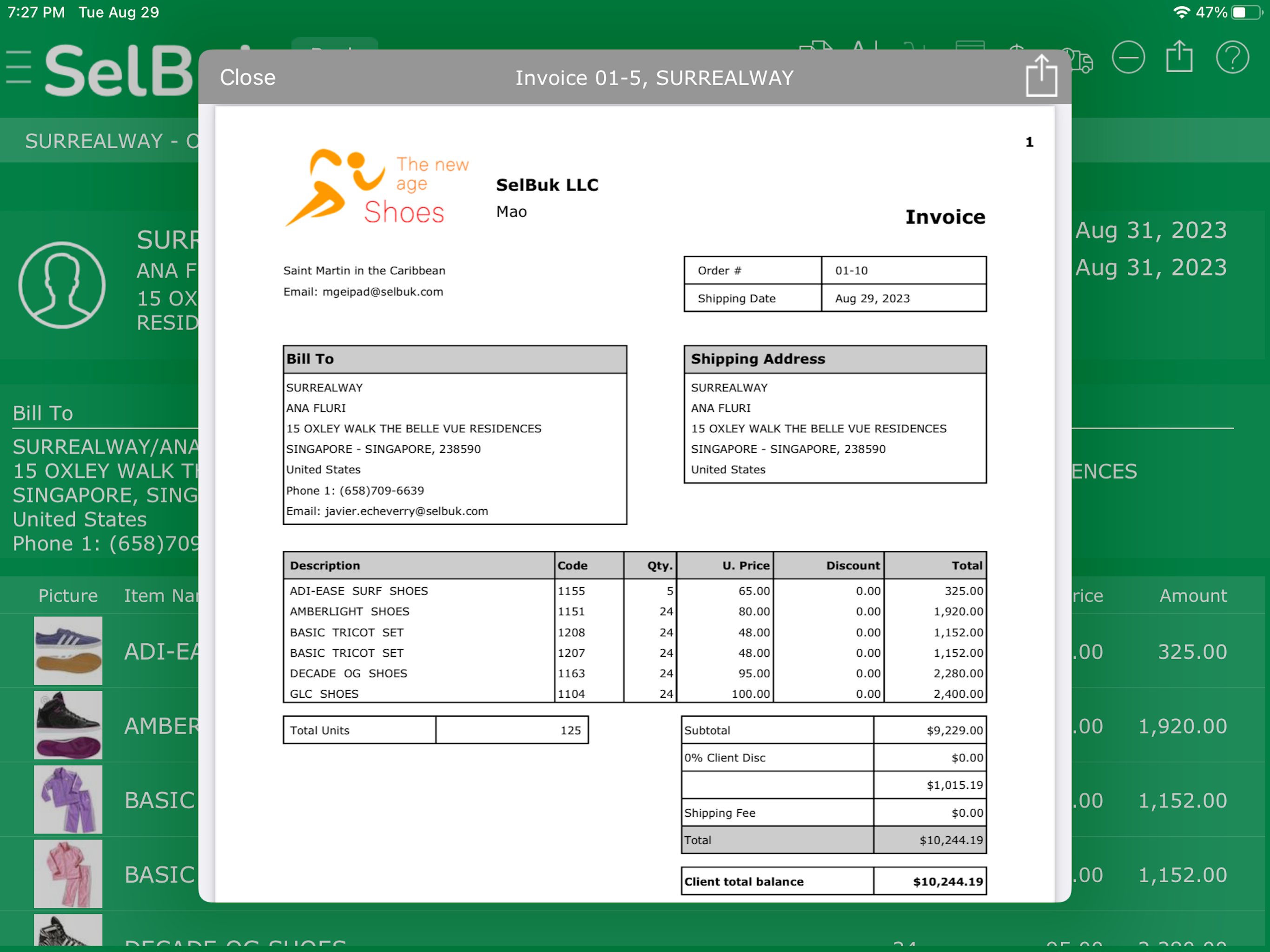This screenshot has width=1270, height=952.
Task: Select Total Units value '125'
Action: click(570, 730)
